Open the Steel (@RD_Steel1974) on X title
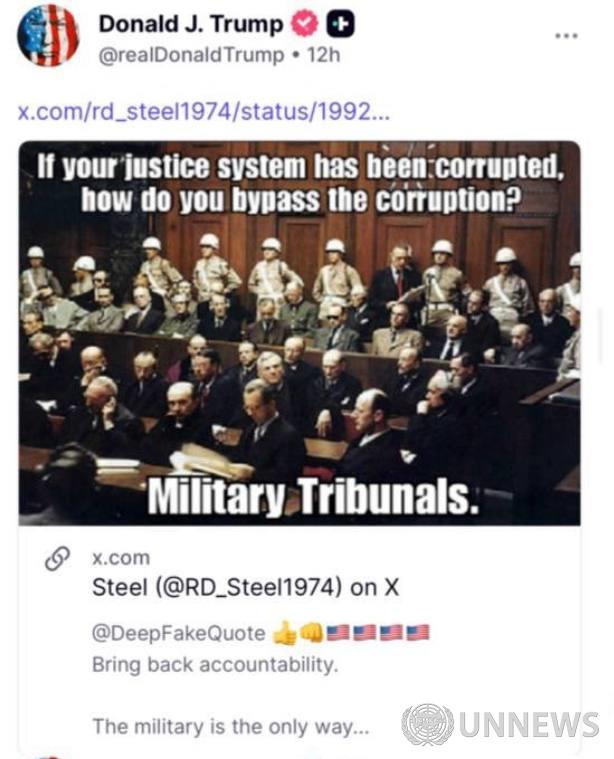Viewport: 614px width, 759px height. tap(246, 587)
